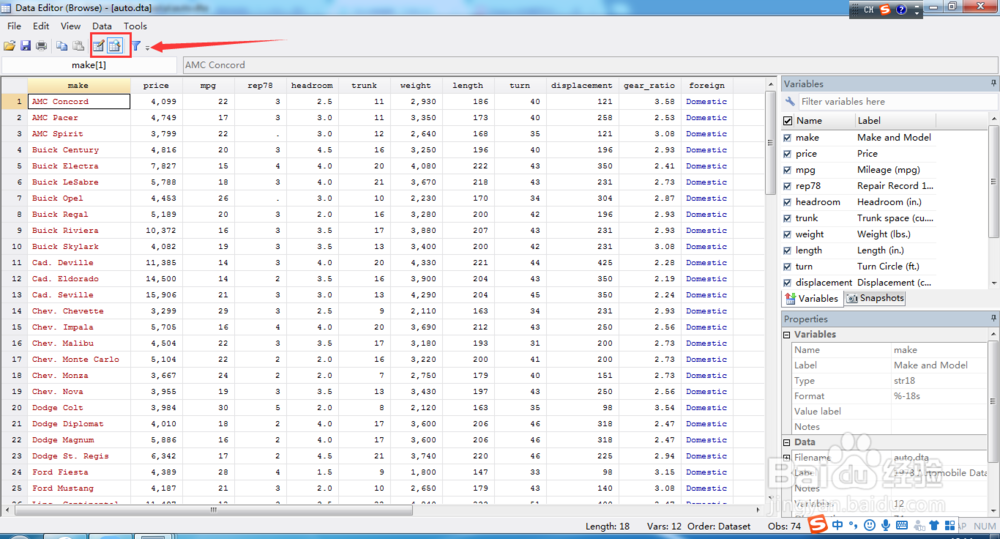
Task: Open the IME toolbox grid icon
Action: tap(950, 525)
